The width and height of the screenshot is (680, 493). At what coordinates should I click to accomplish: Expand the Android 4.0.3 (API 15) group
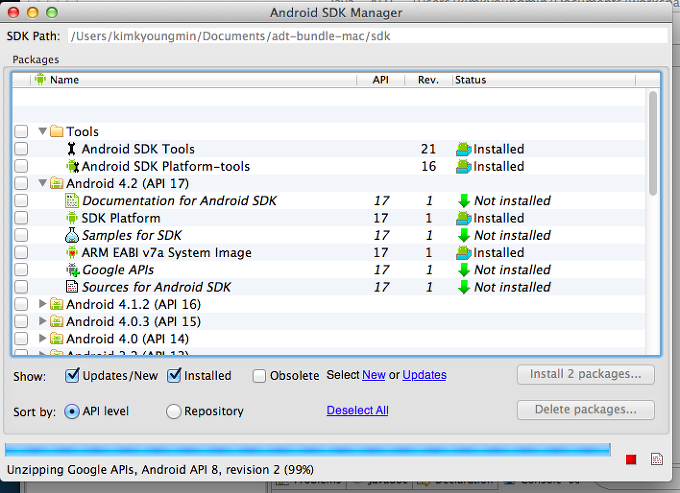pos(42,321)
